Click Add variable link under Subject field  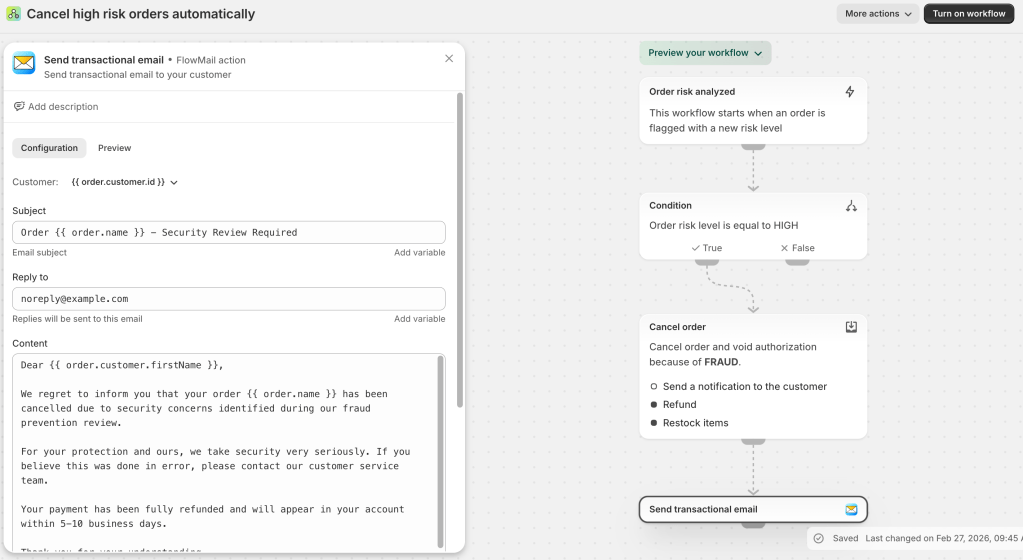coord(419,253)
